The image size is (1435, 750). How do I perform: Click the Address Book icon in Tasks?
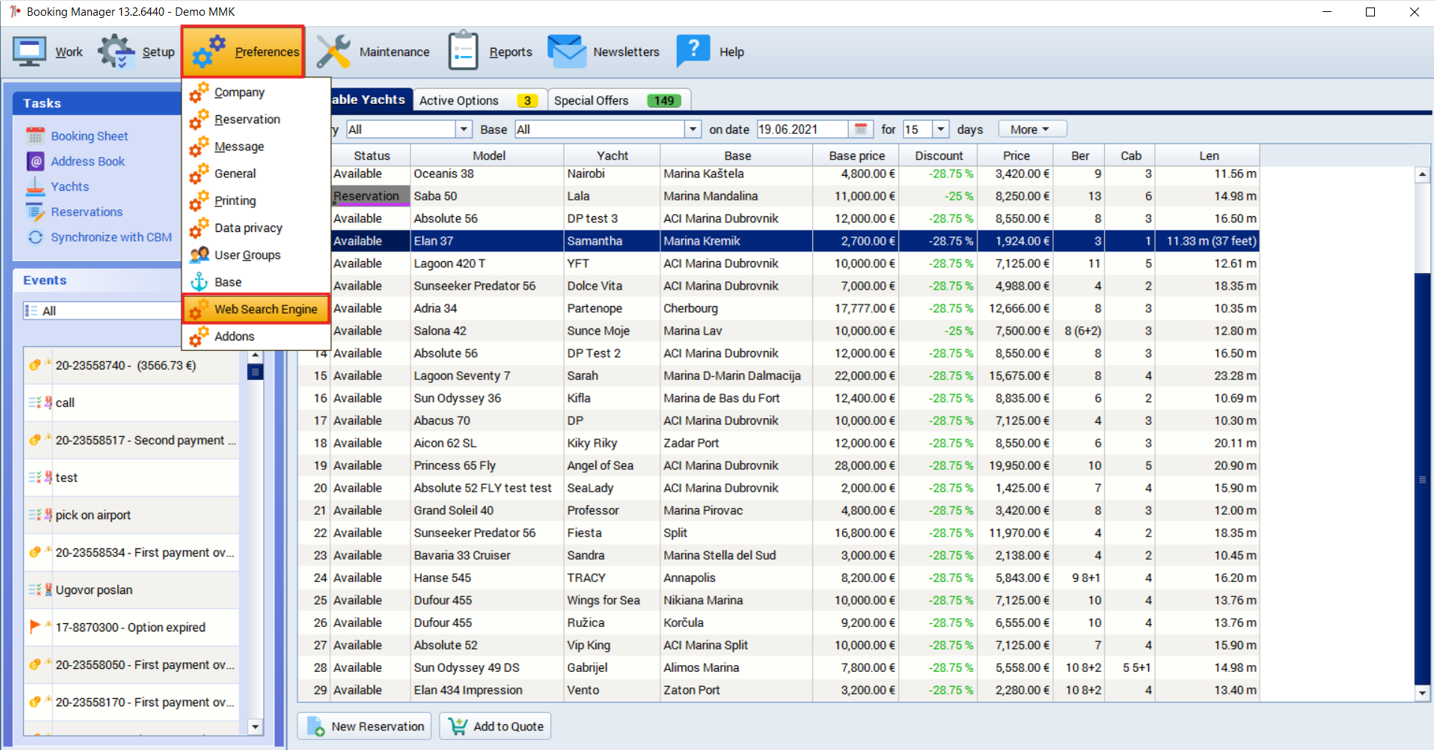(x=35, y=161)
